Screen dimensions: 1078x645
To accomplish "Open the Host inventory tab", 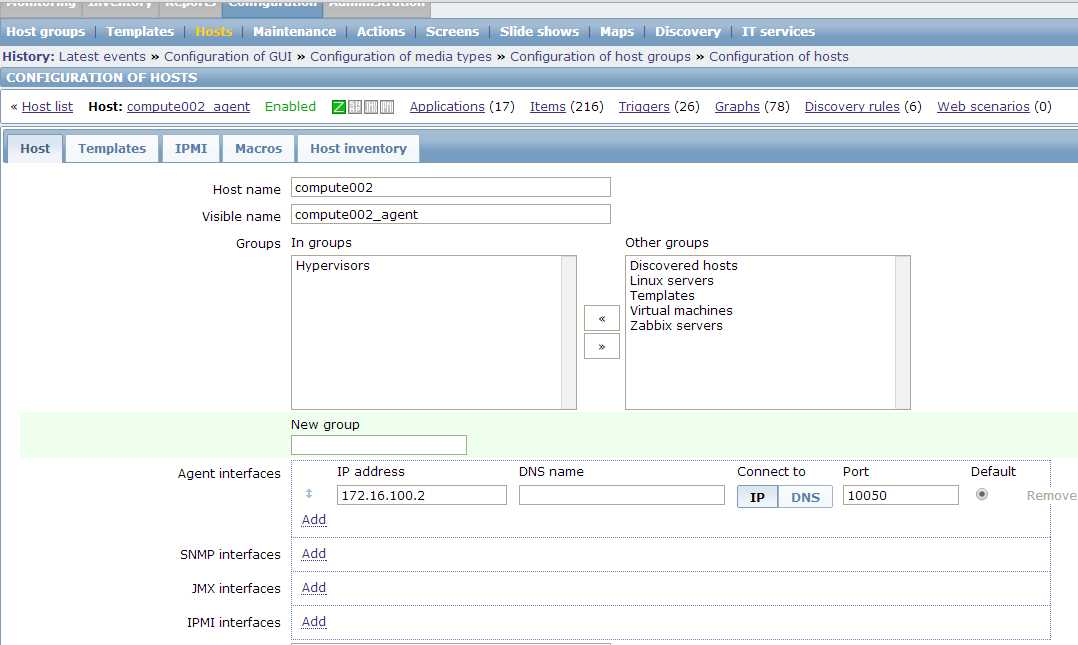I will (x=358, y=149).
